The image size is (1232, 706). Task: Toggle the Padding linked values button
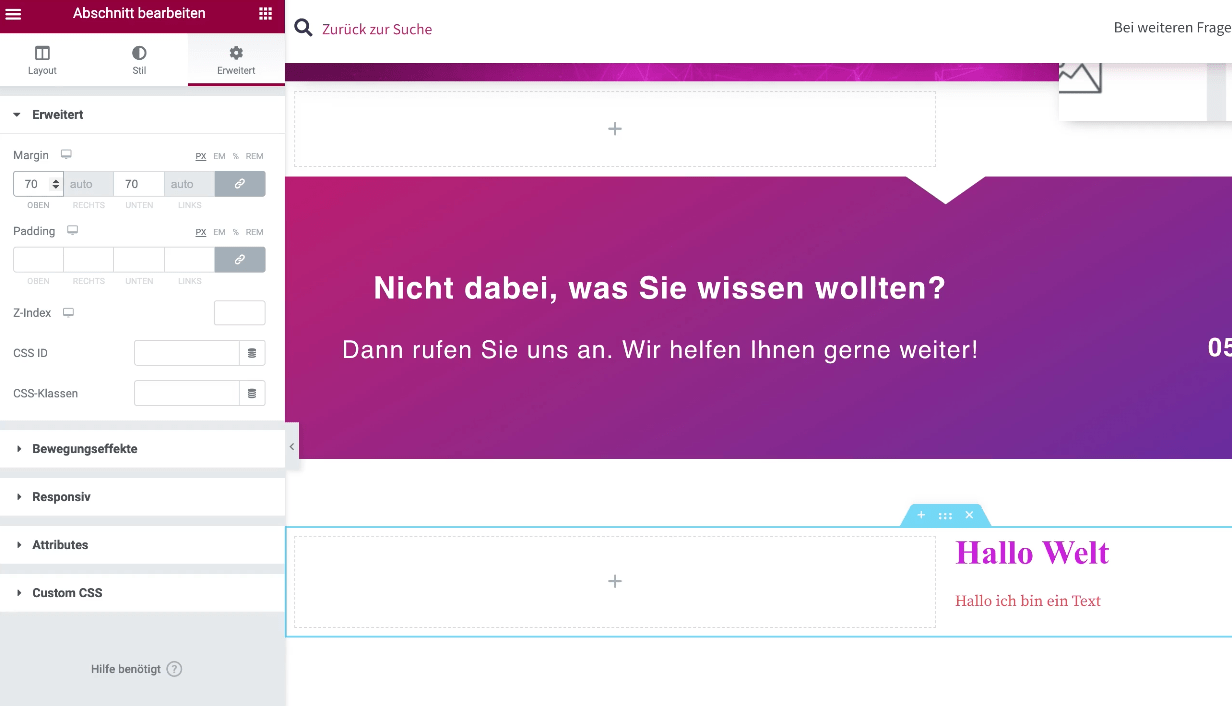tap(240, 259)
